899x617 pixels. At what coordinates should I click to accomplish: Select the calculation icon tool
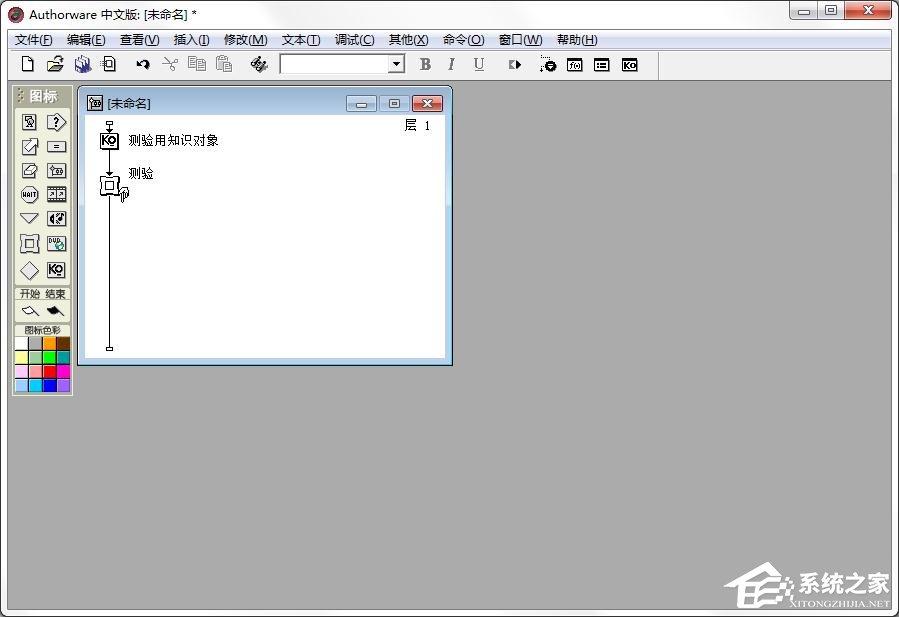point(56,146)
